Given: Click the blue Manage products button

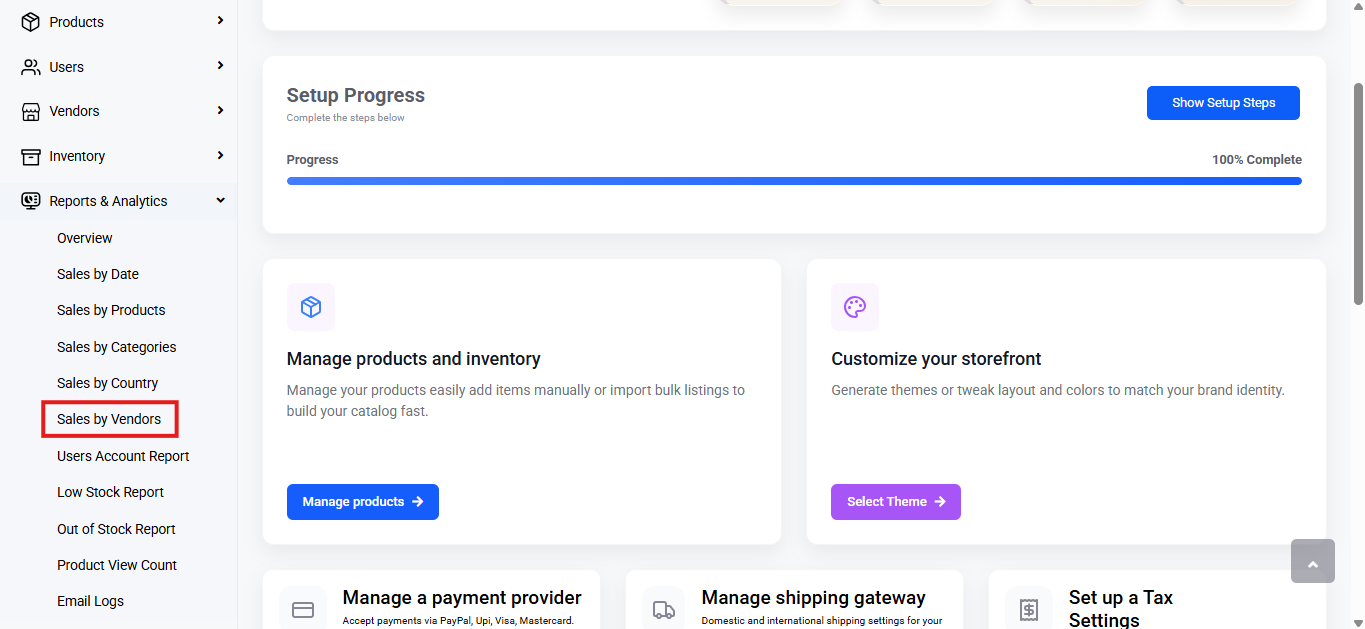Looking at the screenshot, I should tap(363, 502).
